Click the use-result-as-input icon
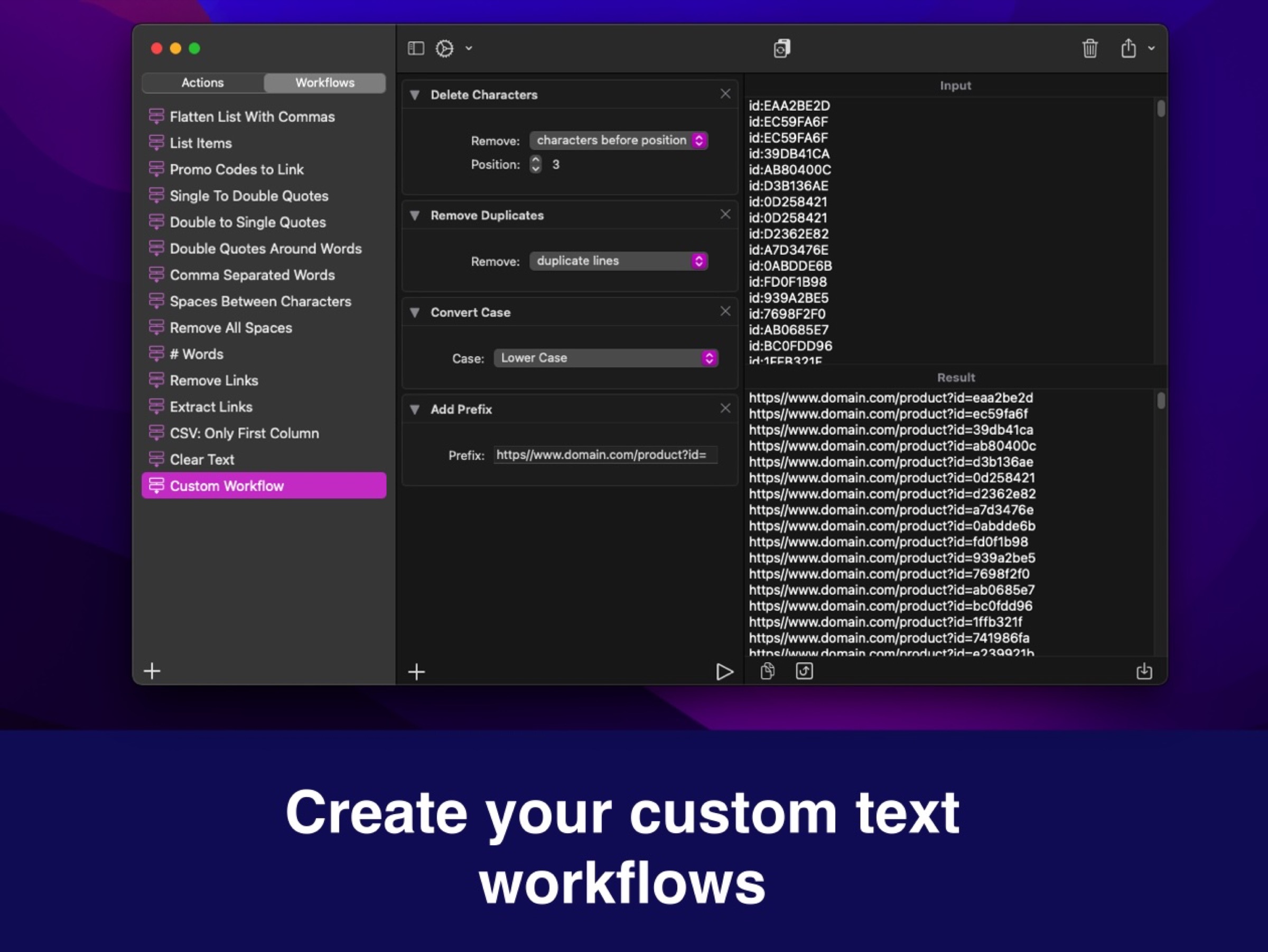 click(x=804, y=671)
